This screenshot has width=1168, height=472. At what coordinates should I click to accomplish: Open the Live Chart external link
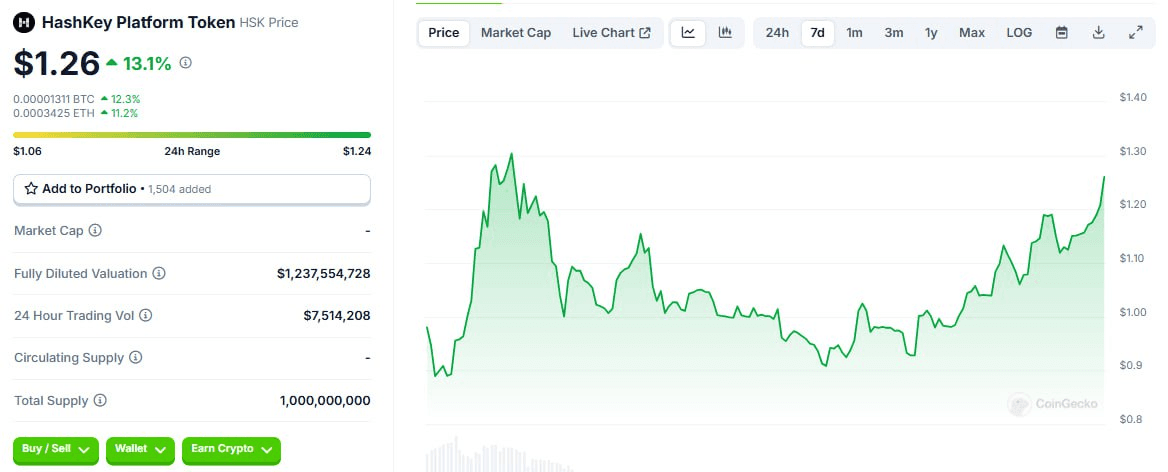[x=612, y=33]
